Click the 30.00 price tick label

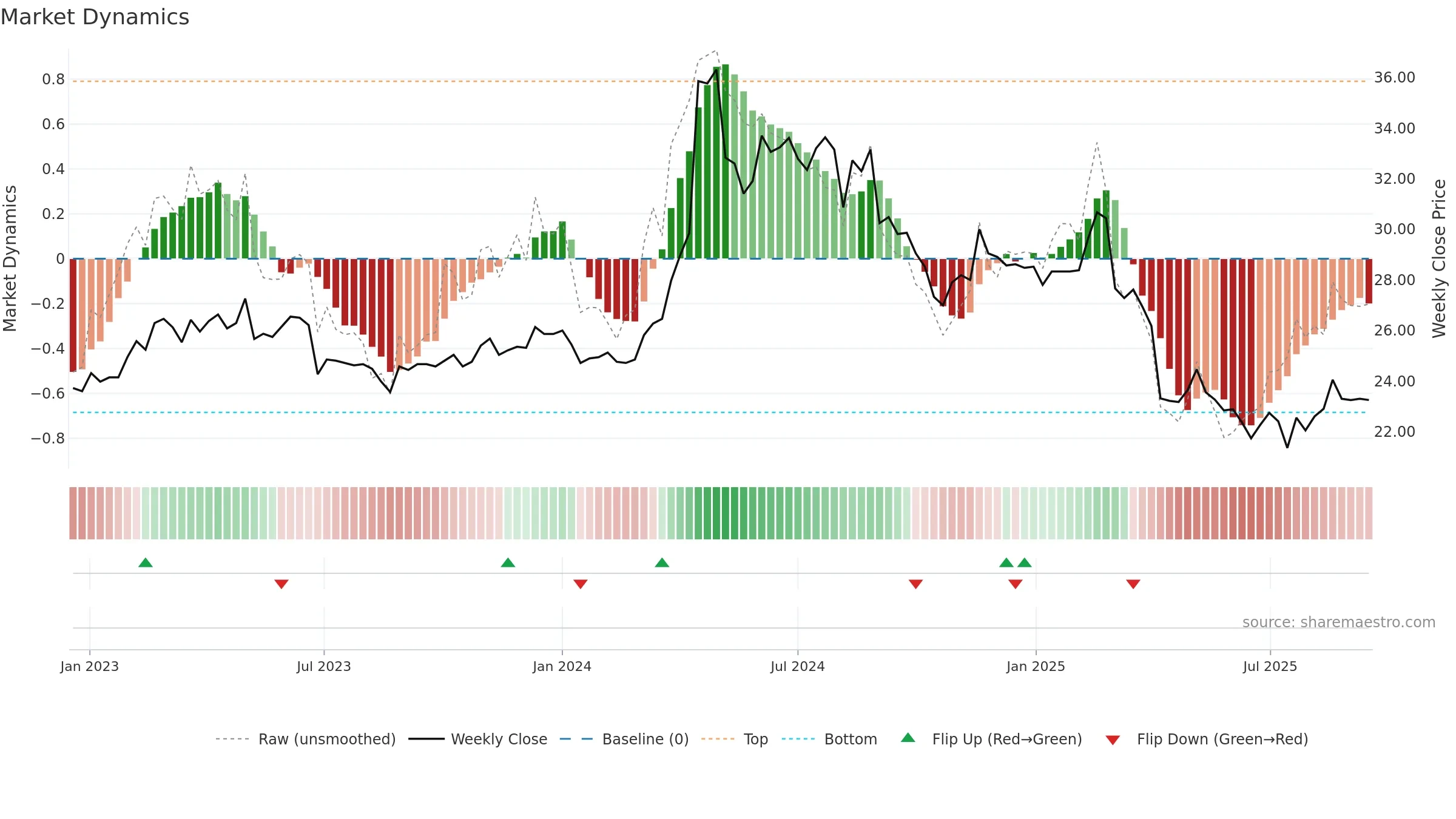pos(1395,229)
